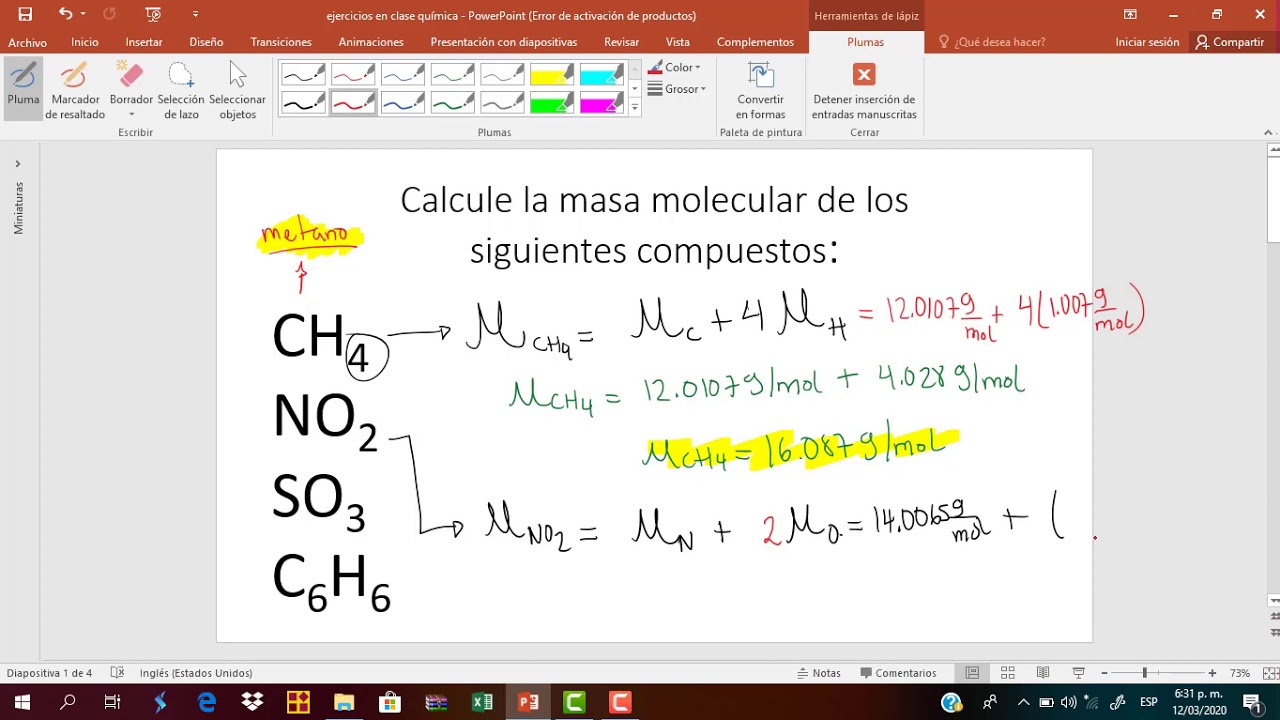The image size is (1280, 720).
Task: Collapse the ribbon with the chevron
Action: coord(1269,132)
